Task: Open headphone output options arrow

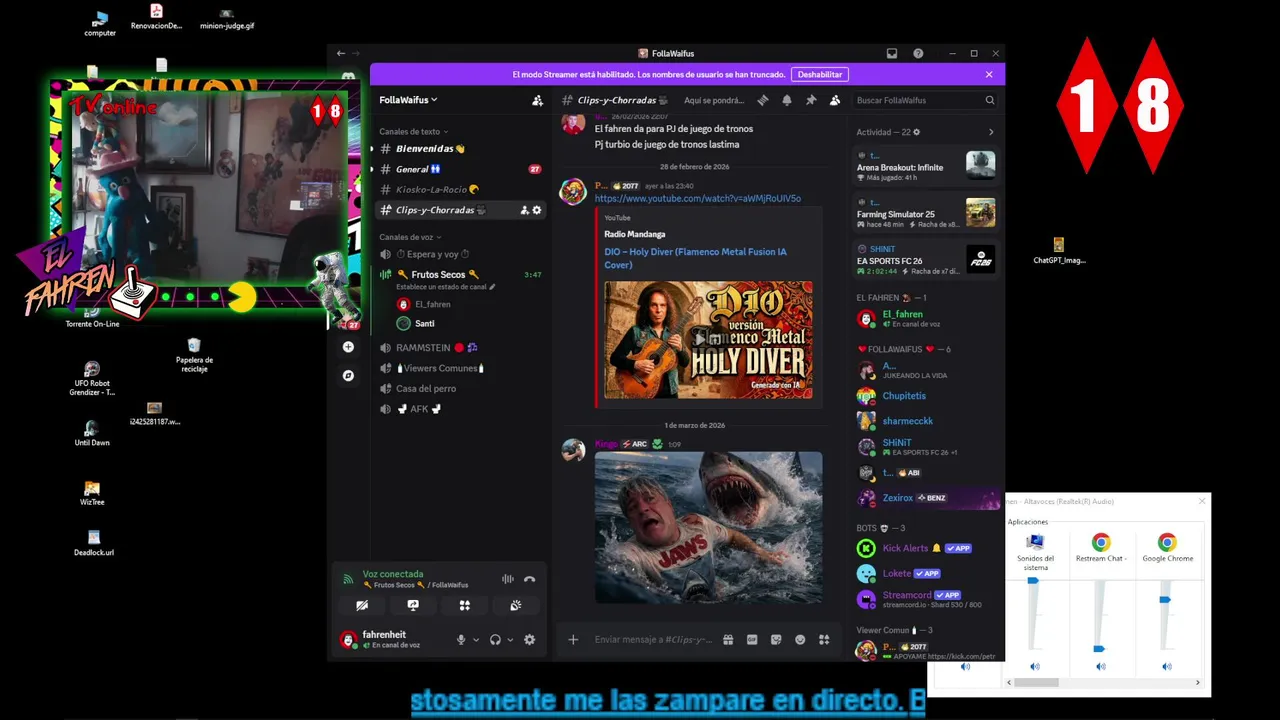Action: [510, 640]
